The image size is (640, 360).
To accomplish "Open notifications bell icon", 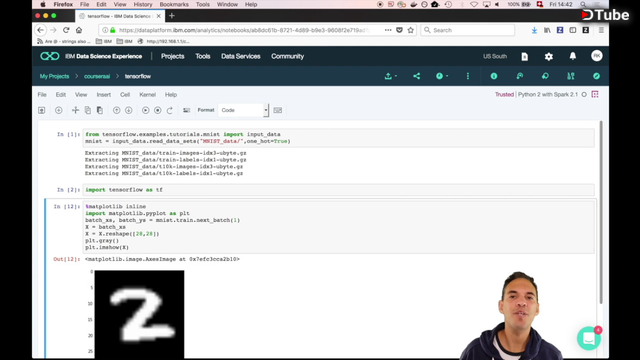I will [x=573, y=56].
